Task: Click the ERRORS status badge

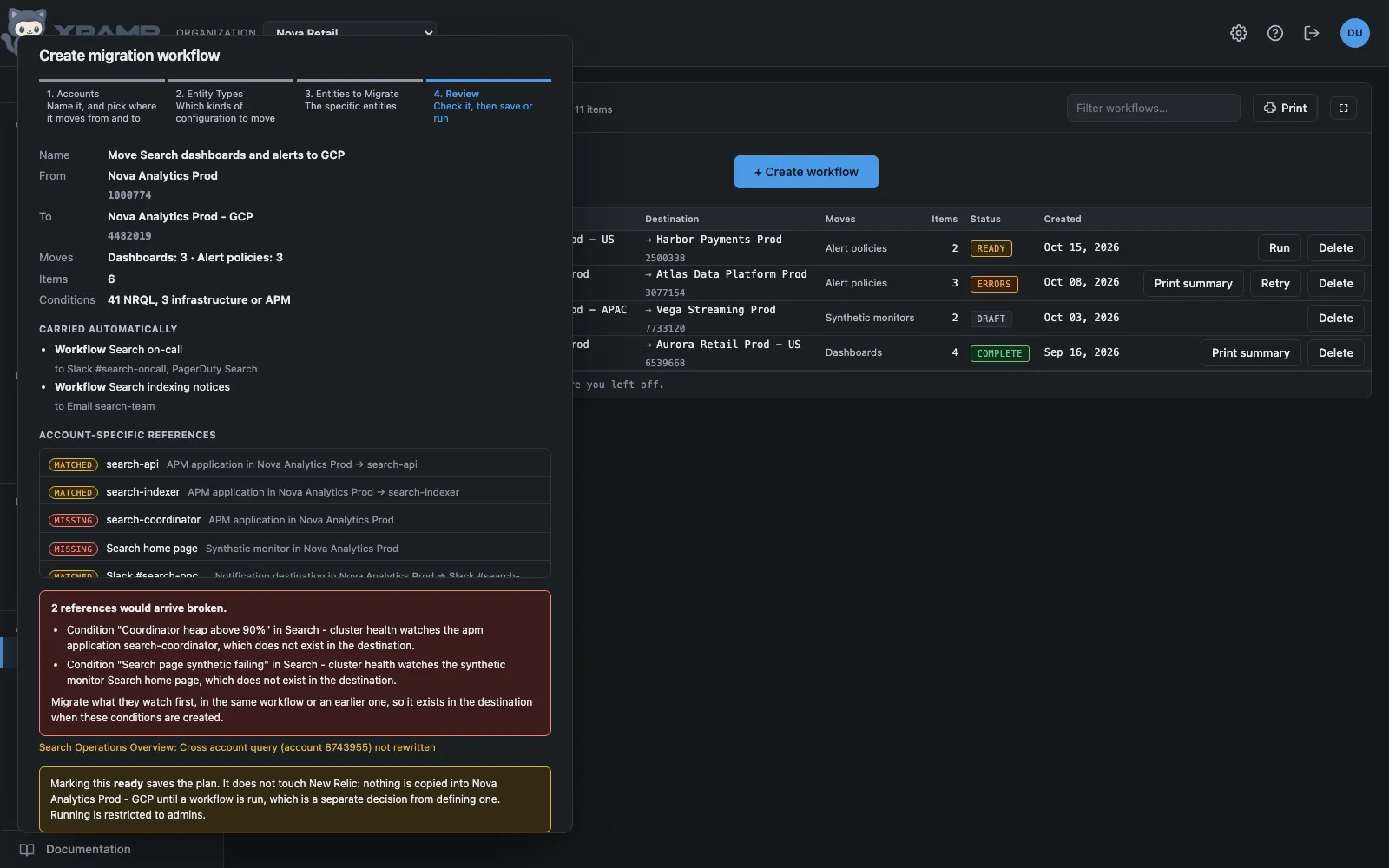Action: click(994, 284)
